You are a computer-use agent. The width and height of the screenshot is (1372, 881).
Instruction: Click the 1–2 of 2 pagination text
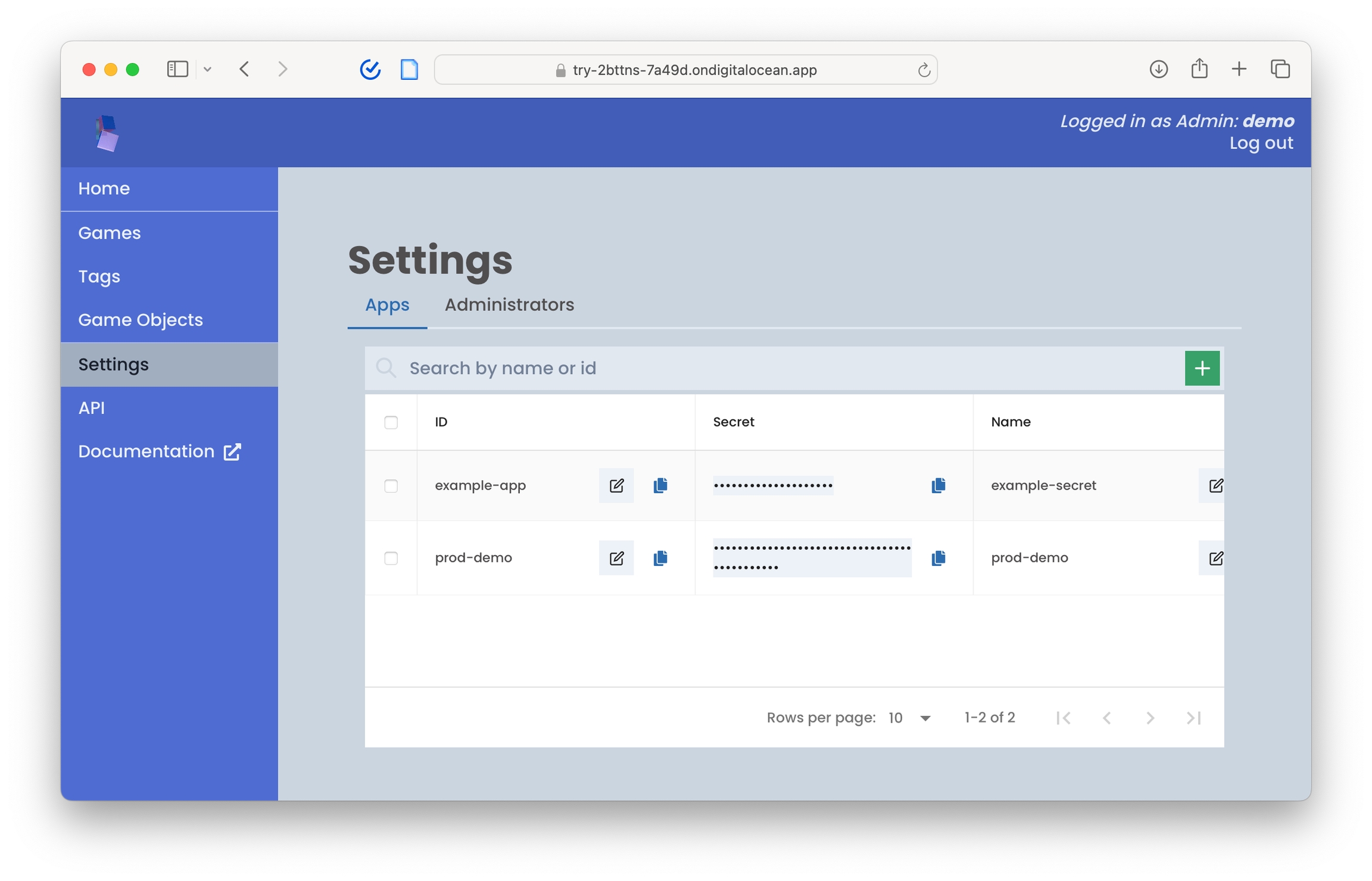(990, 718)
